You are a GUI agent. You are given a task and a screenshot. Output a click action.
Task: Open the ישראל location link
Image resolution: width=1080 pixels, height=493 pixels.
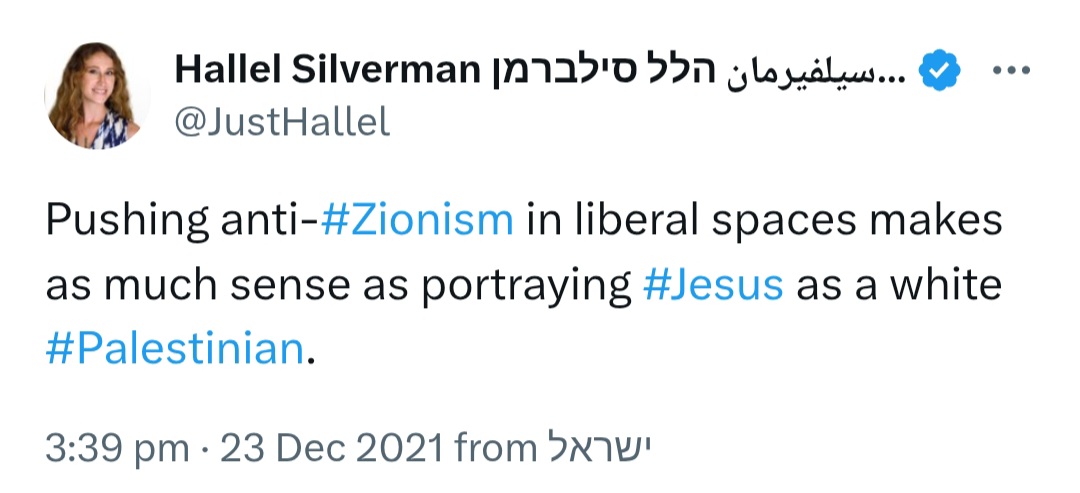coord(598,448)
